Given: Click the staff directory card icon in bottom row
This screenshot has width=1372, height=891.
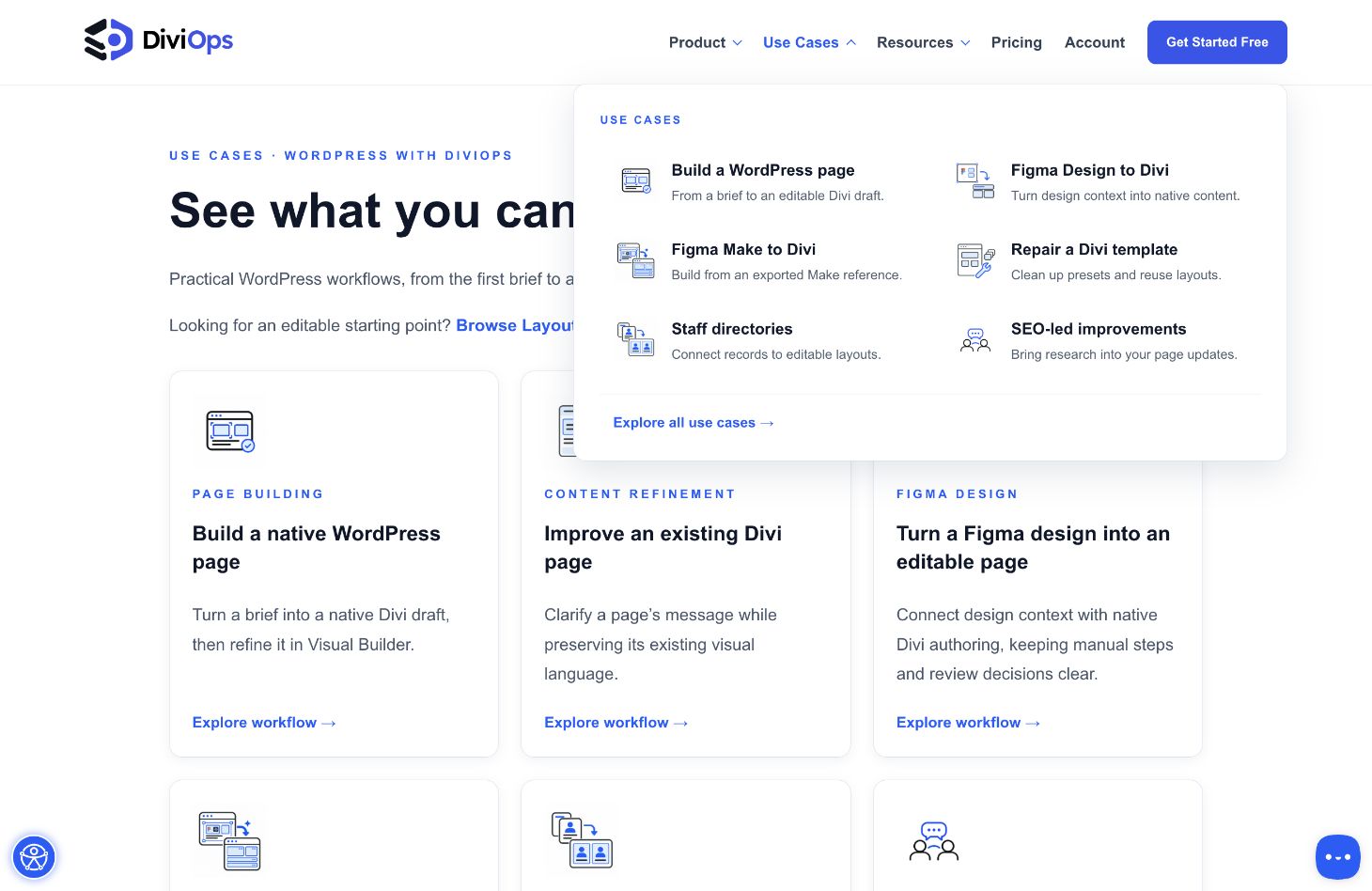Looking at the screenshot, I should pyautogui.click(x=582, y=840).
